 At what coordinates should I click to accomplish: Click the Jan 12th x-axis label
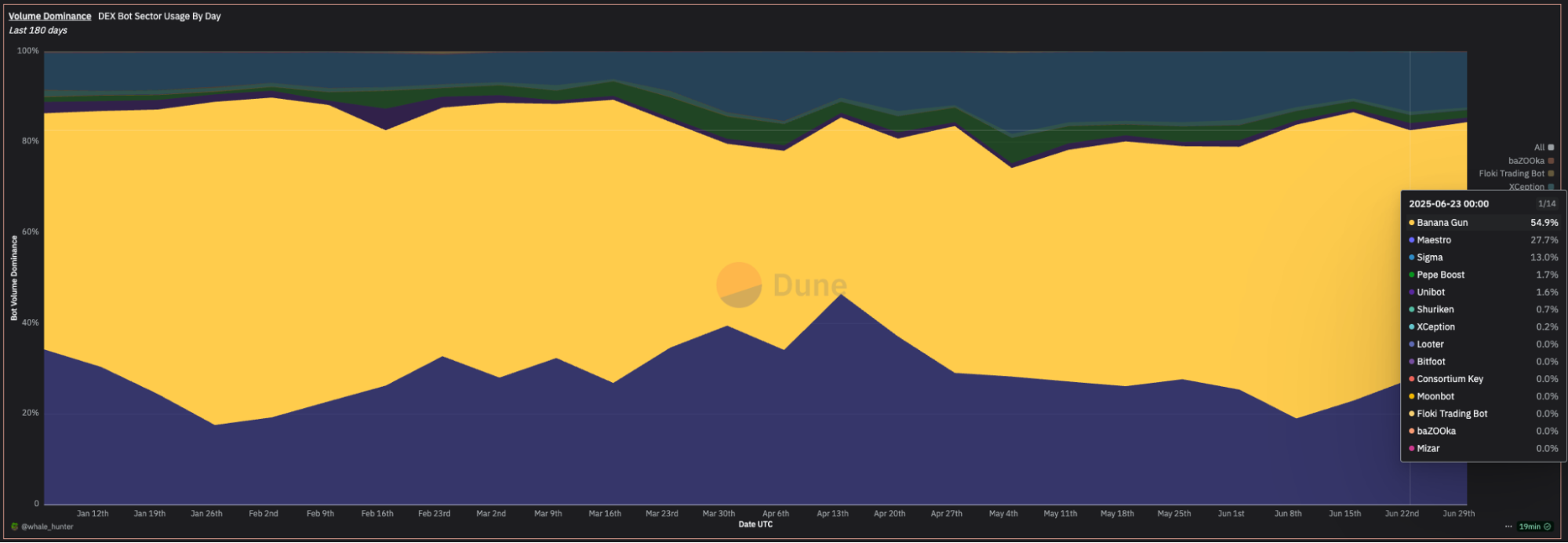click(x=93, y=513)
